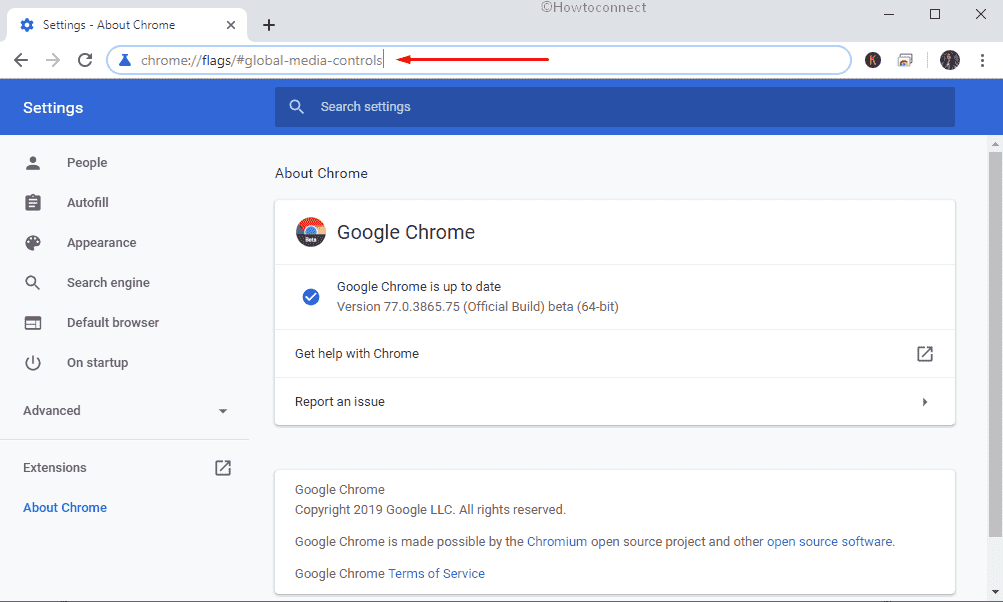Image resolution: width=1003 pixels, height=602 pixels.
Task: Click the magnifier icon in Search settings
Action: pos(296,107)
